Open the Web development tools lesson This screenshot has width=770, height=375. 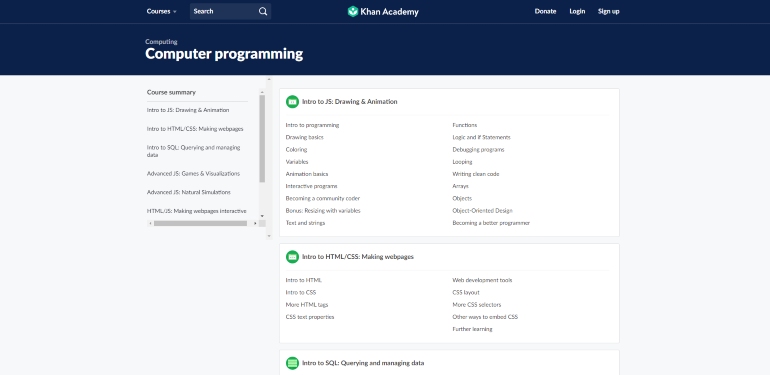click(x=482, y=280)
